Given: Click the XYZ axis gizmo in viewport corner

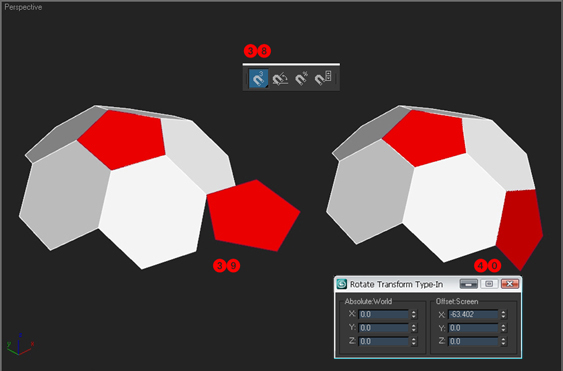Looking at the screenshot, I should click(20, 345).
